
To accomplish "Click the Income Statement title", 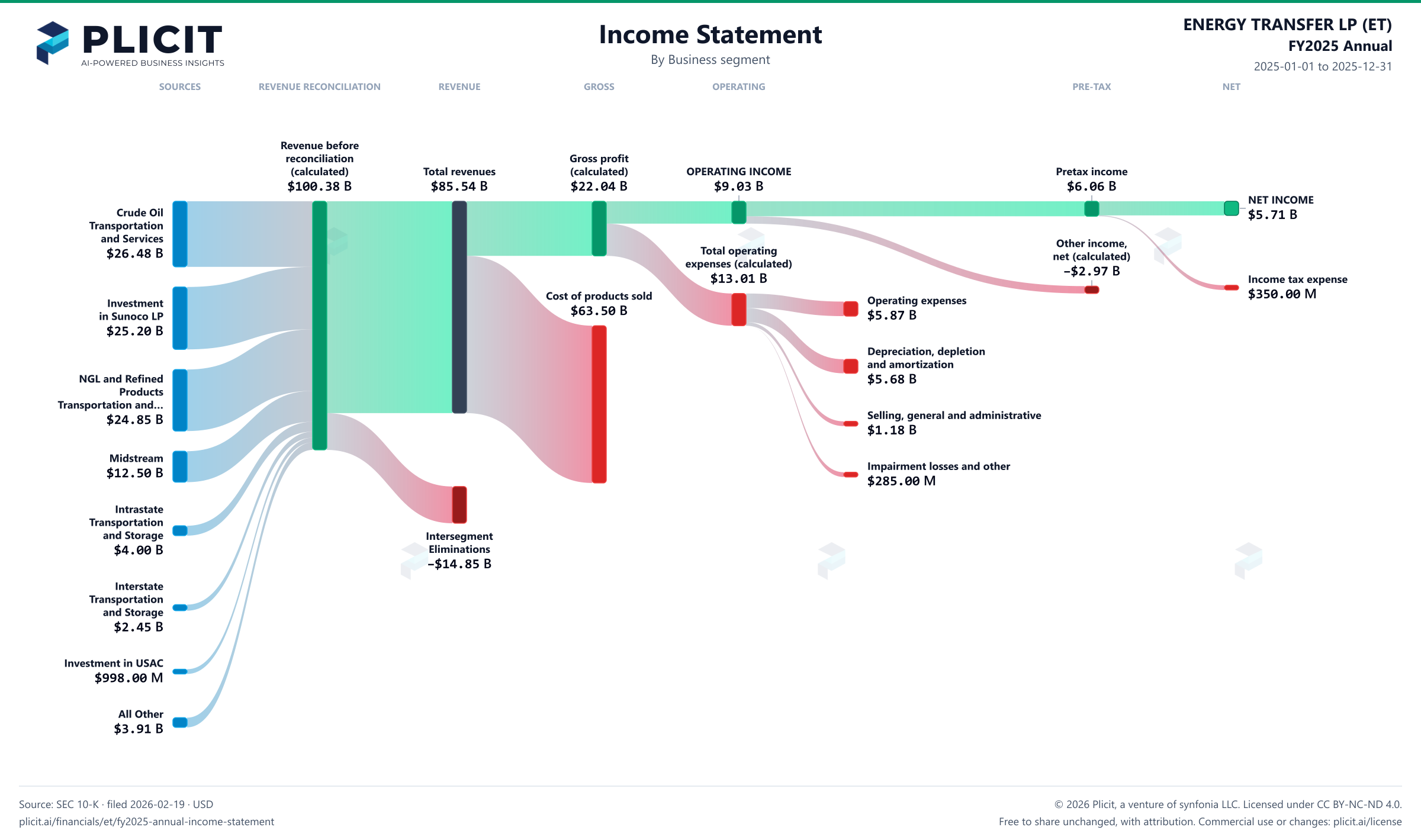I will point(710,34).
